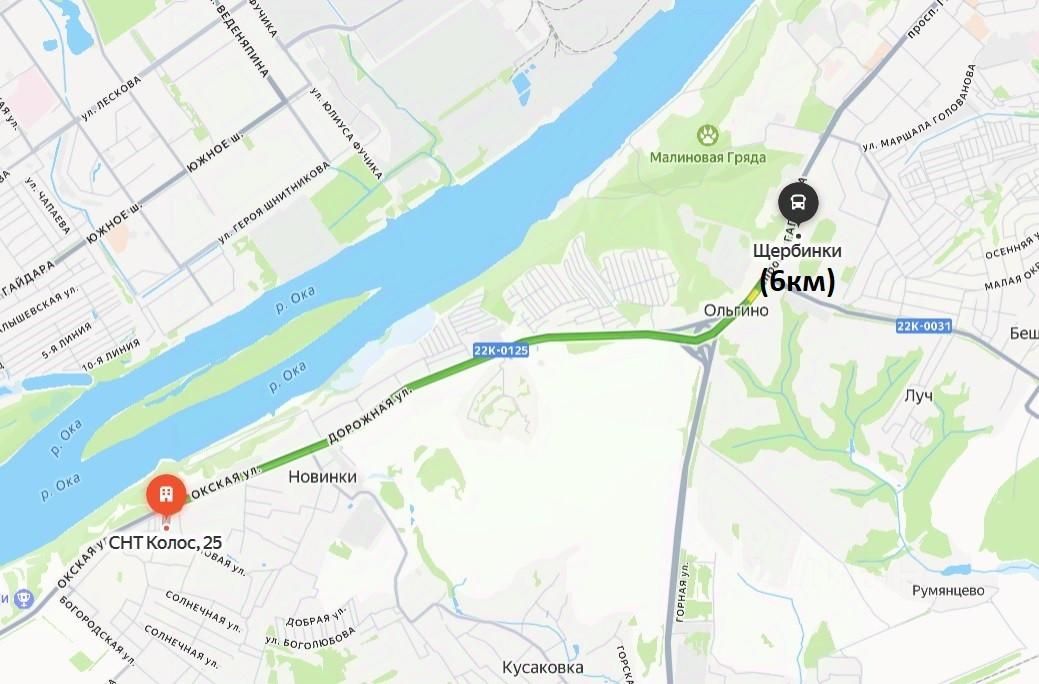Click the 22К-0031 road shield

tap(924, 325)
